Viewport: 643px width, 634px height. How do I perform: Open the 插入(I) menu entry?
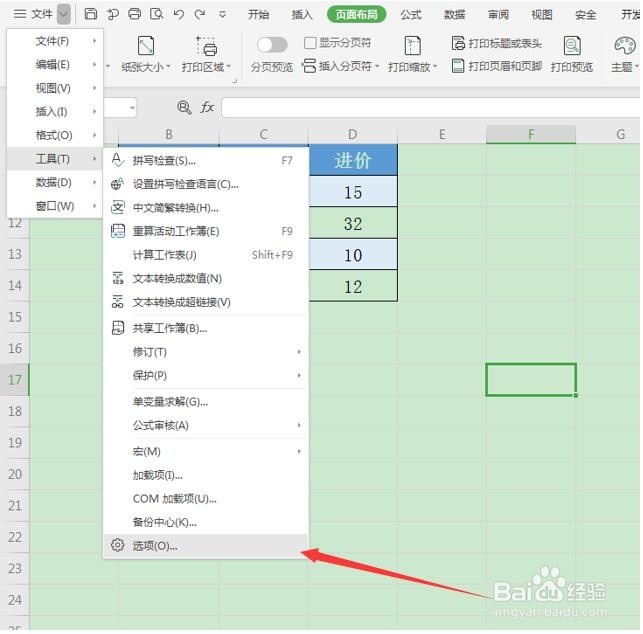pos(55,112)
